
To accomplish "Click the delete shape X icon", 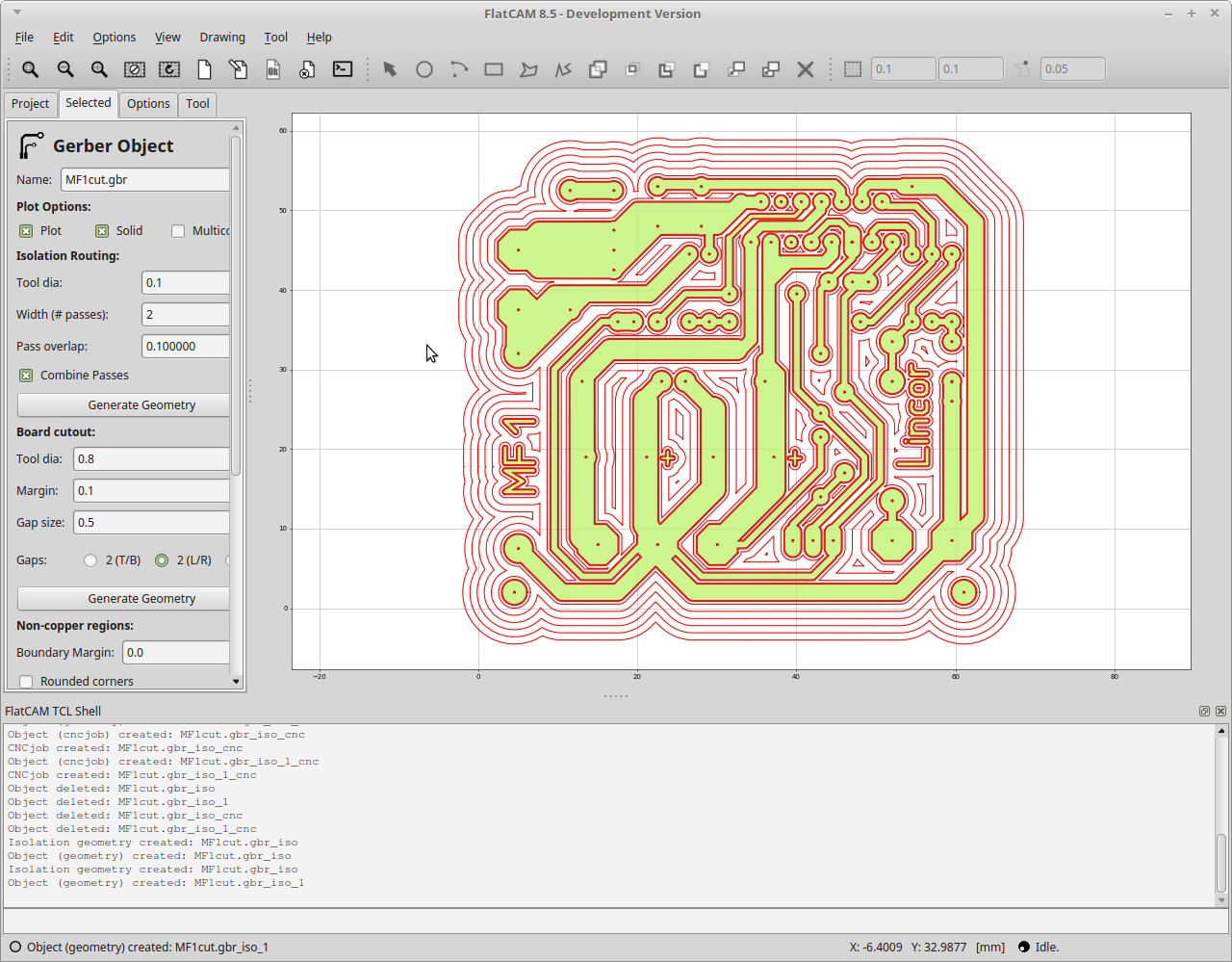I will click(x=806, y=69).
